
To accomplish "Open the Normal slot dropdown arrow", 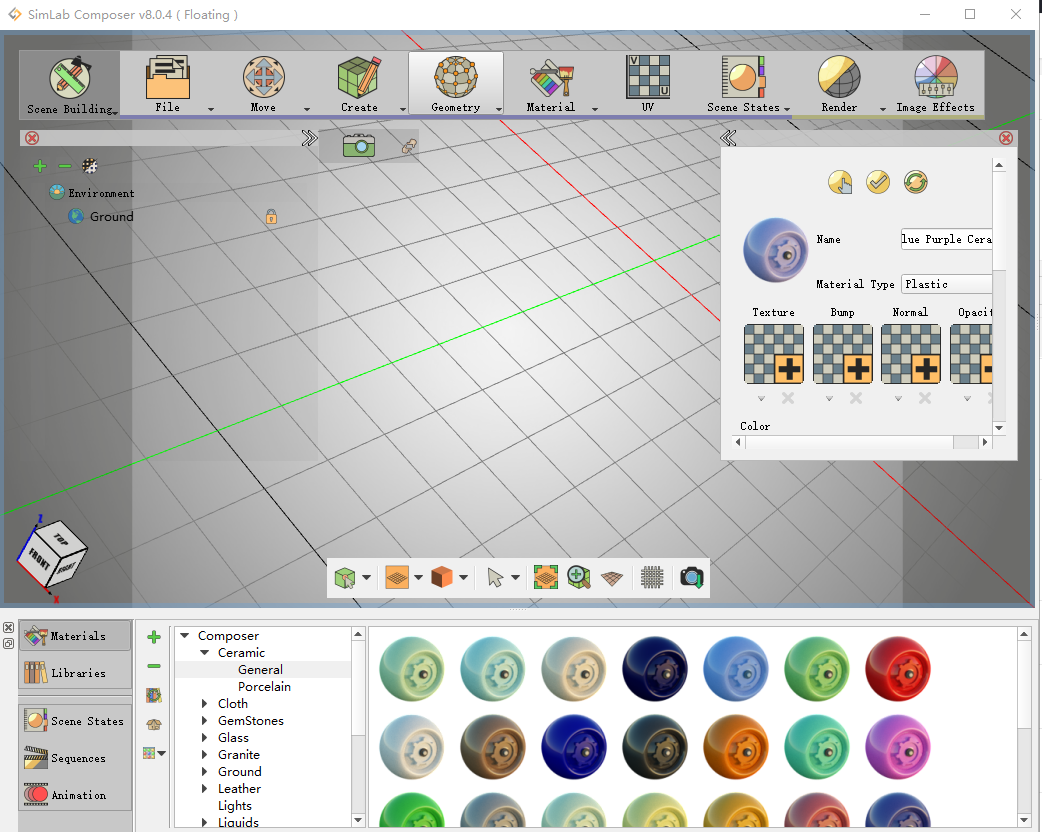I will pos(898,399).
